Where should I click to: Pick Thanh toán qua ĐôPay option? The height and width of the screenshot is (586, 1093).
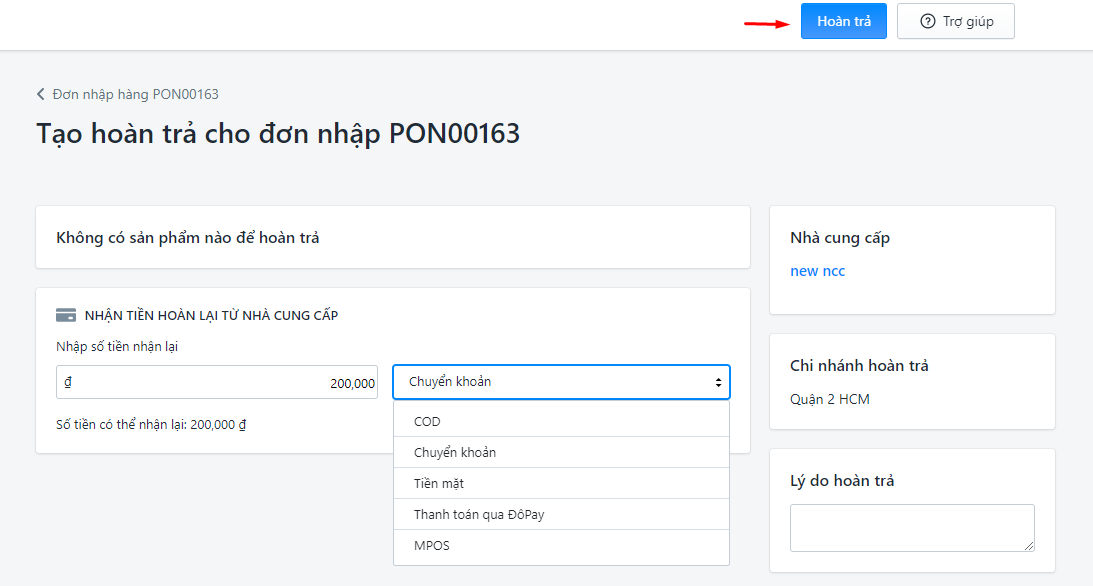[561, 514]
